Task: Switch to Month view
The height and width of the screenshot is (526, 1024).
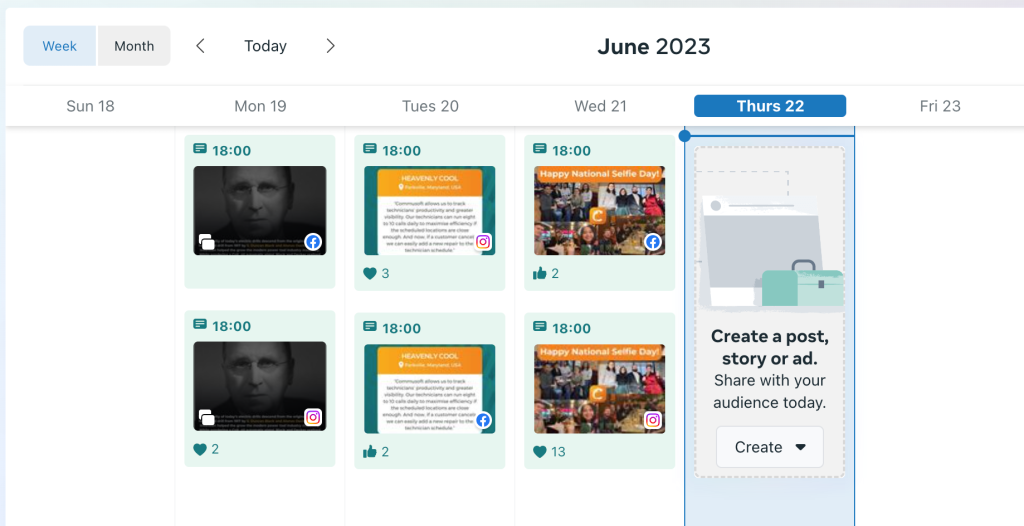Action: [x=134, y=46]
